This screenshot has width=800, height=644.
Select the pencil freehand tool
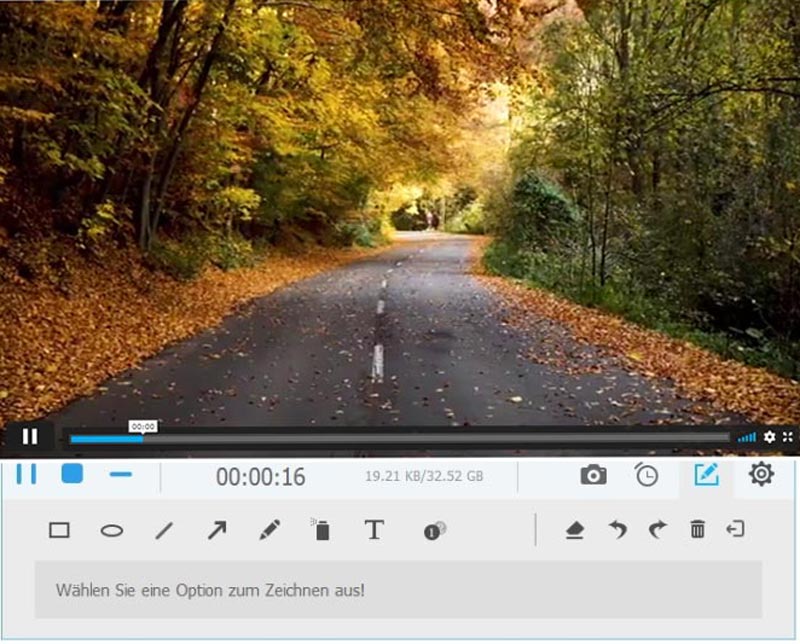tap(269, 531)
